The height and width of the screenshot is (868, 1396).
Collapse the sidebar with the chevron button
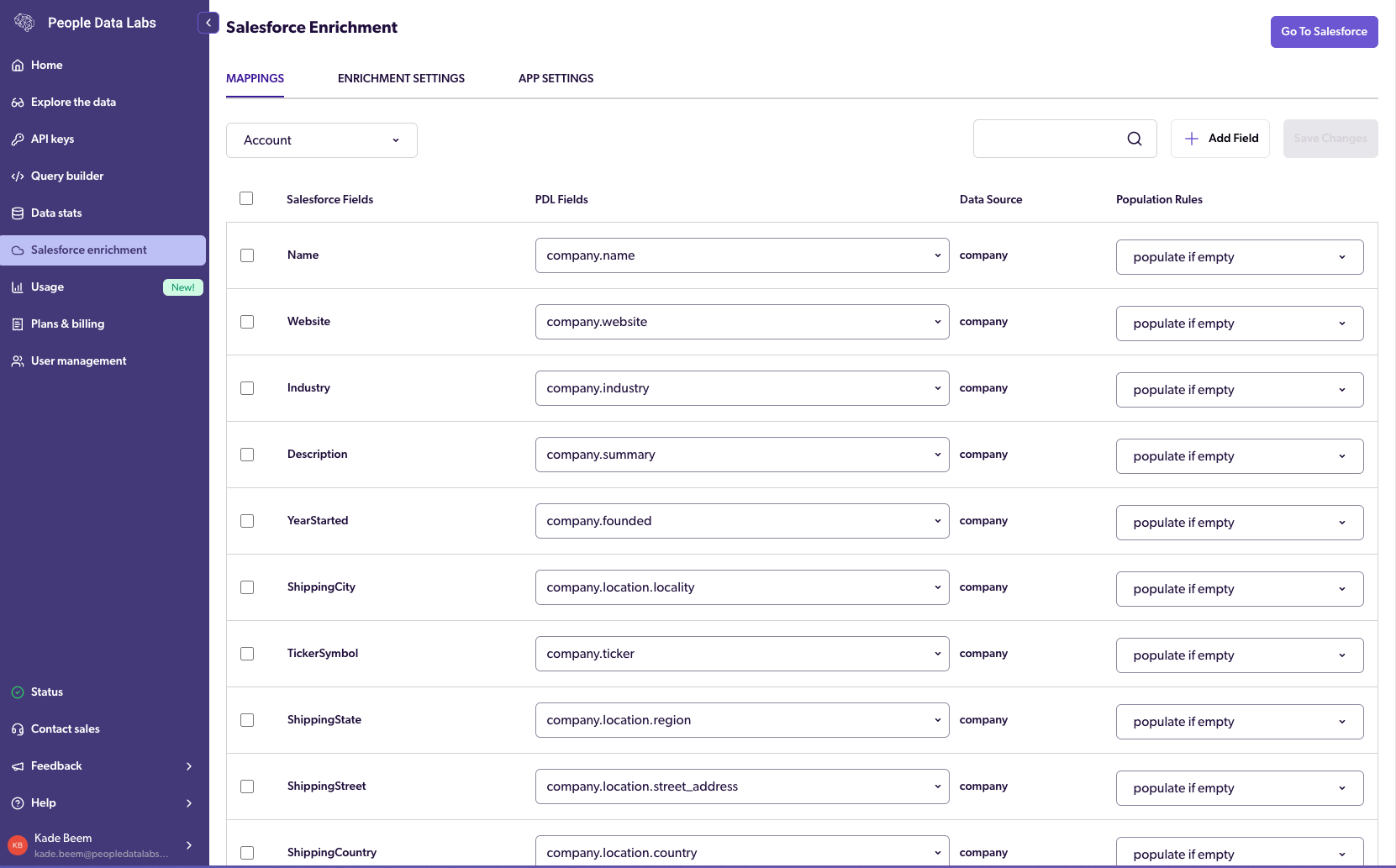(x=208, y=23)
